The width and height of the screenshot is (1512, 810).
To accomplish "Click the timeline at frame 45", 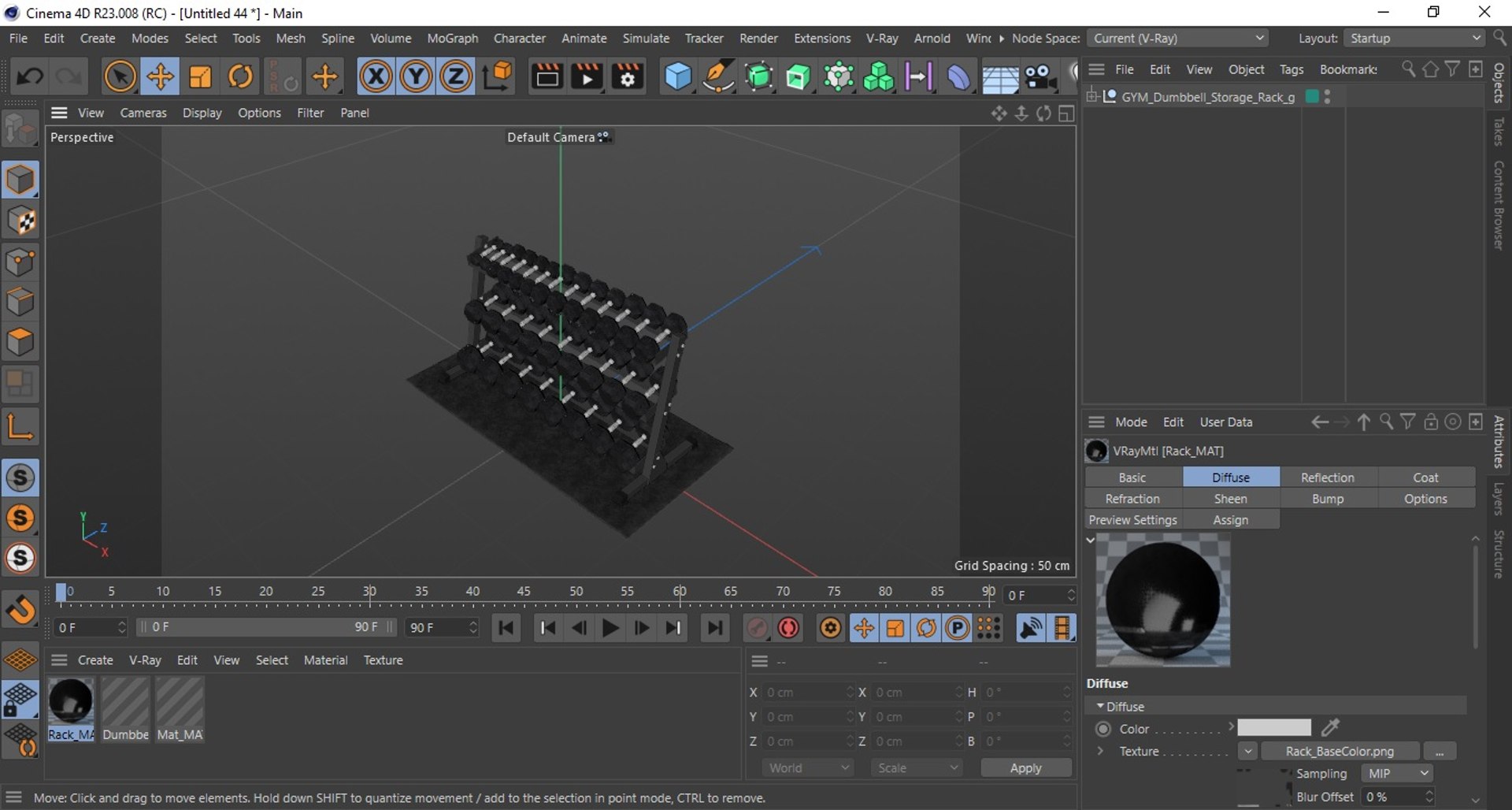I will (524, 593).
